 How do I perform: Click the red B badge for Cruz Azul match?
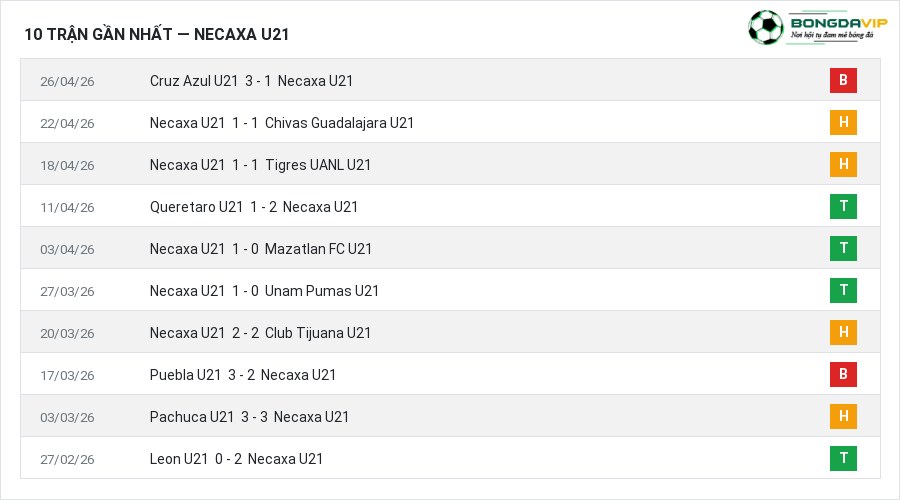click(x=843, y=80)
